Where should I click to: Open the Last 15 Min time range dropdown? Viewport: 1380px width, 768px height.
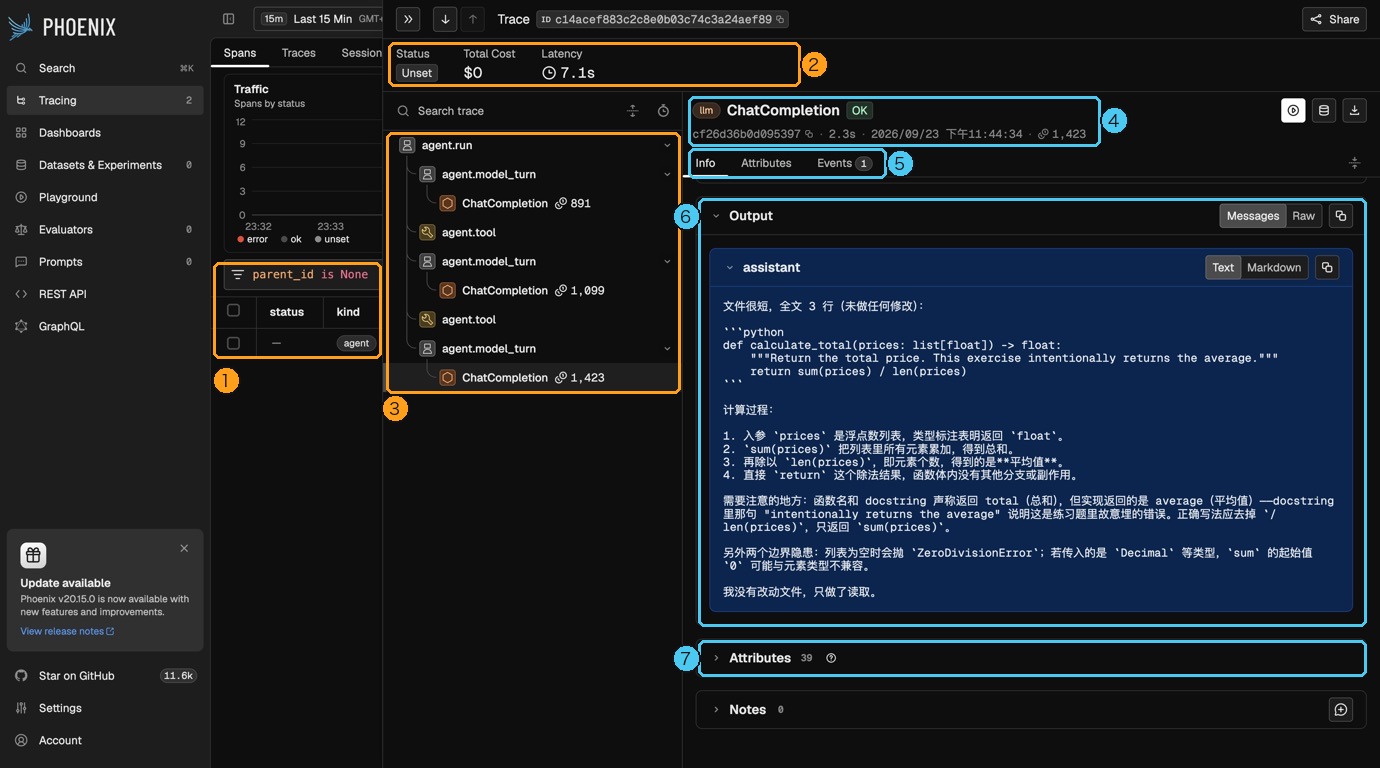[318, 19]
